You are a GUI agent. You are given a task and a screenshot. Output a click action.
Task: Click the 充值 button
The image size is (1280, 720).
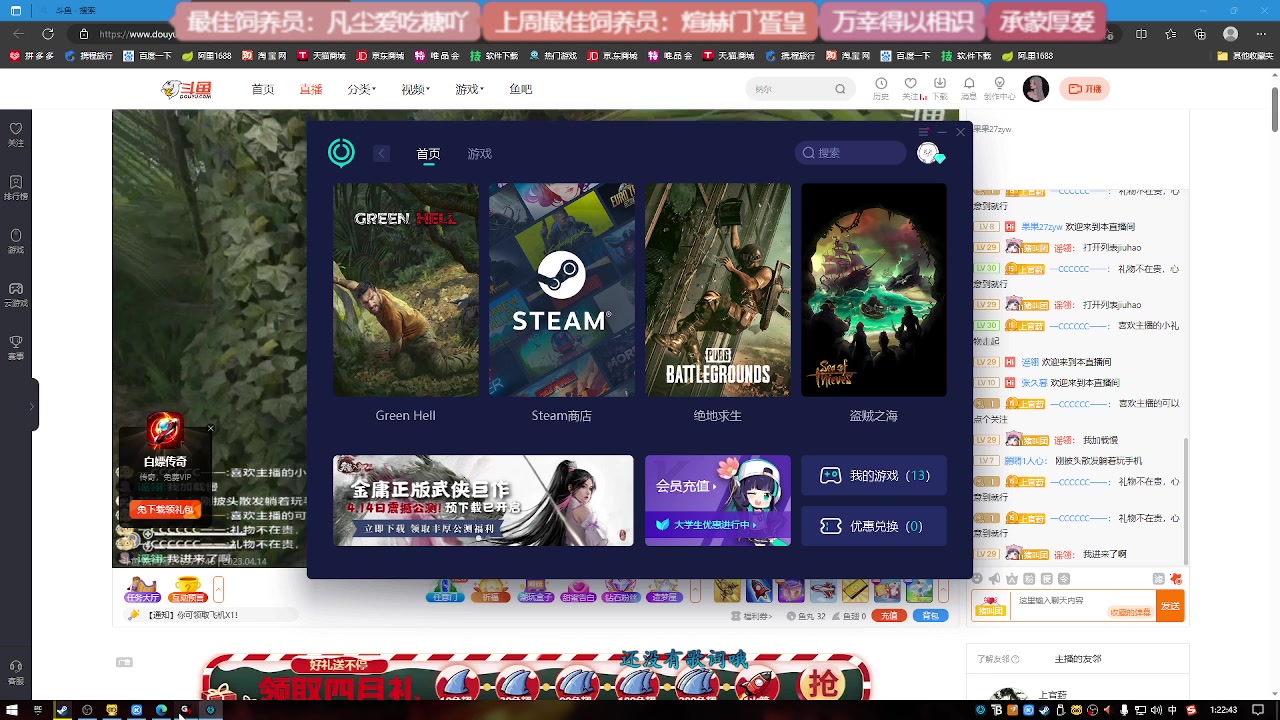(x=889, y=616)
